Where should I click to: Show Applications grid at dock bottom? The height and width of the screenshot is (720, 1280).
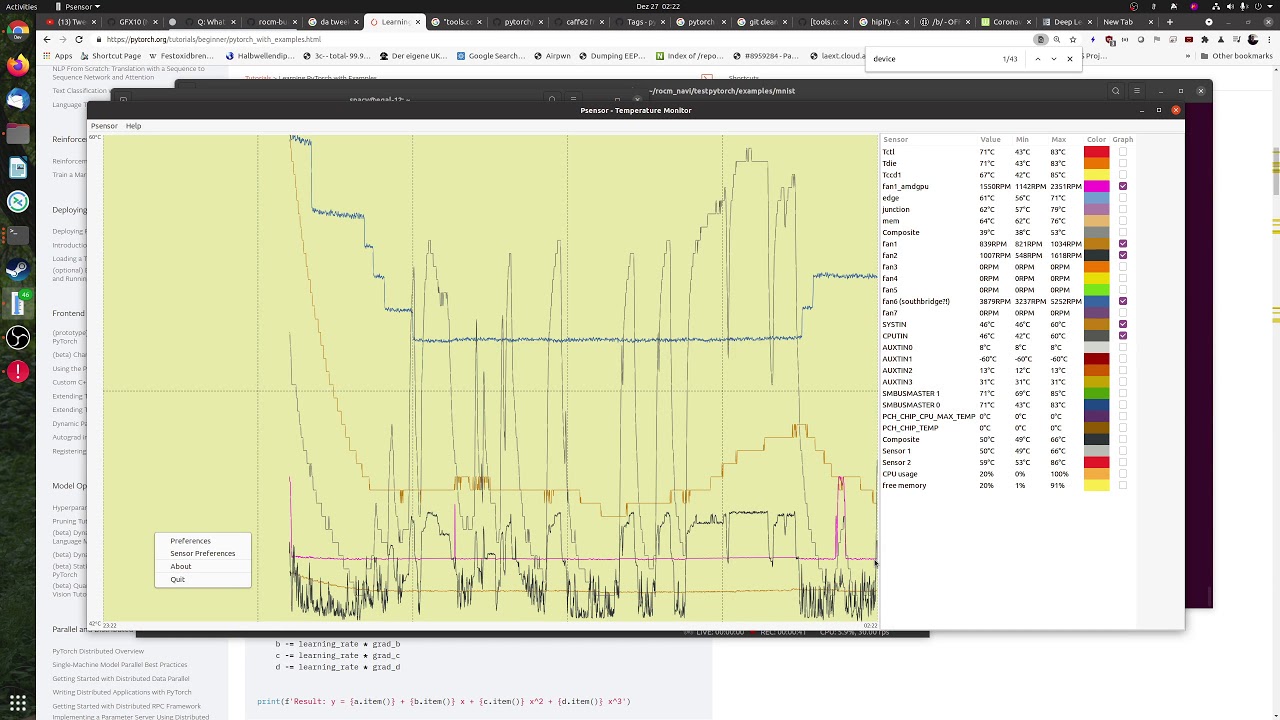pyautogui.click(x=18, y=703)
